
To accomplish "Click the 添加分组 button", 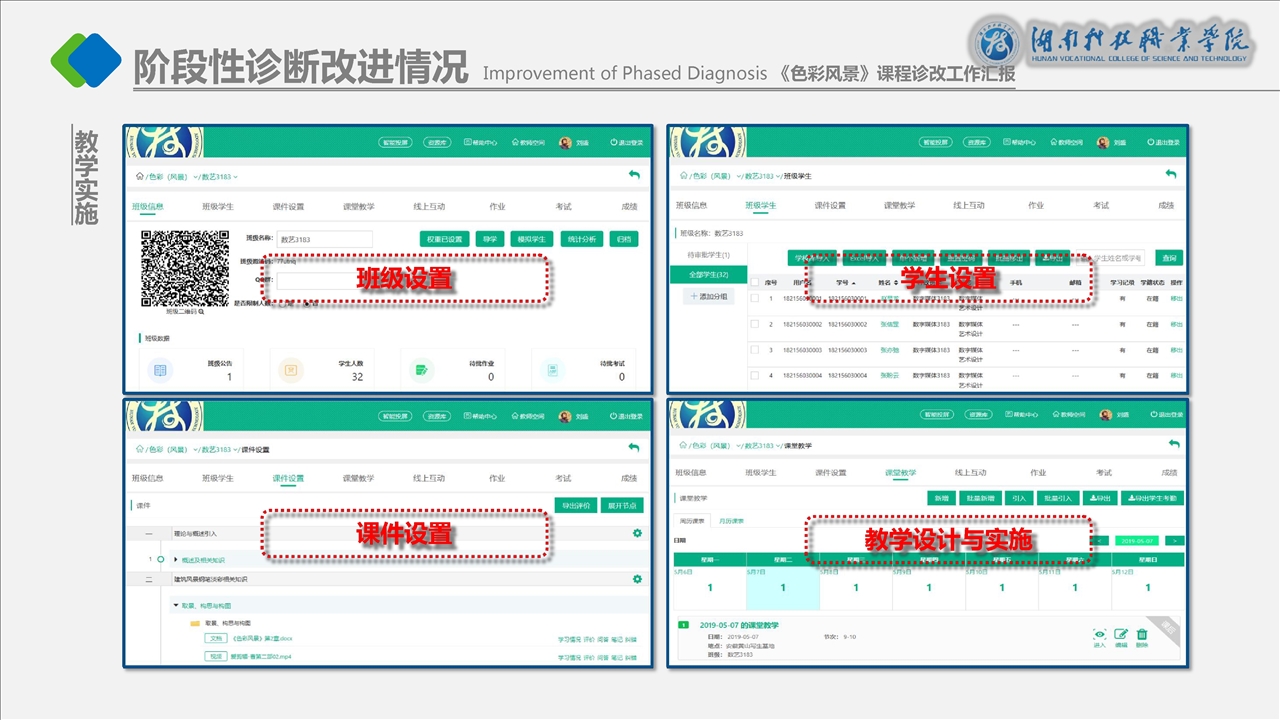I will 708,297.
